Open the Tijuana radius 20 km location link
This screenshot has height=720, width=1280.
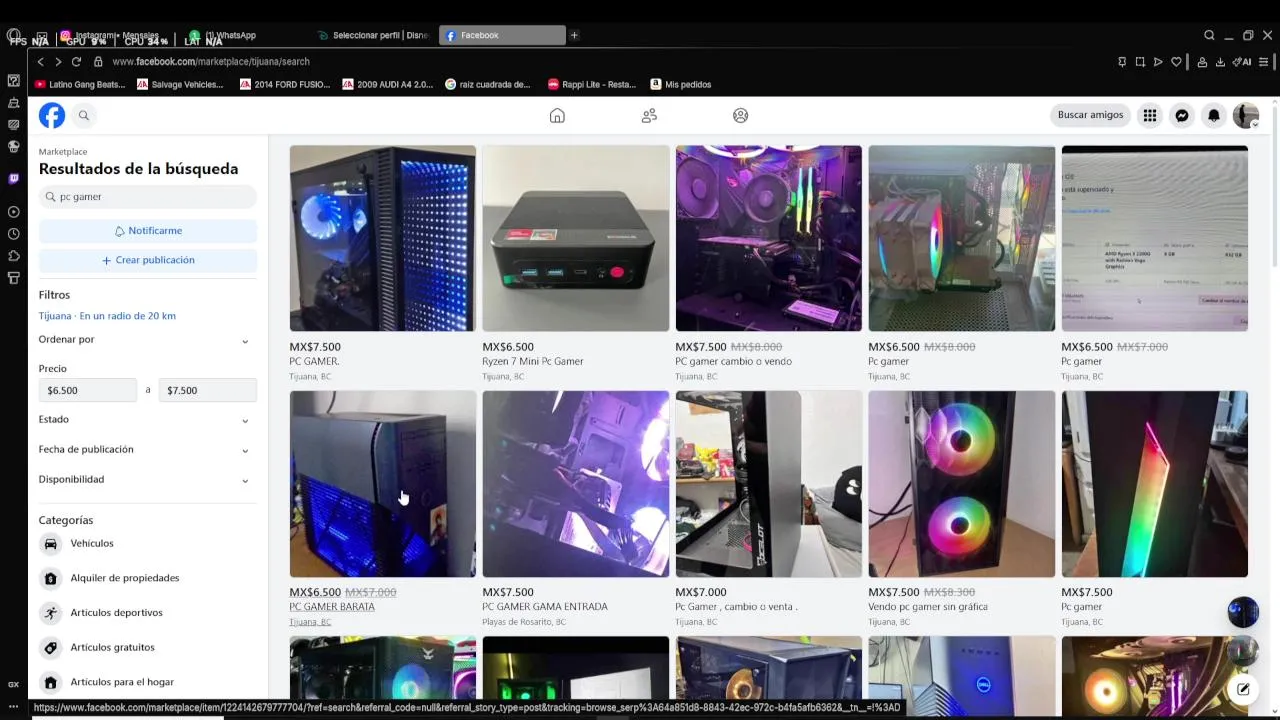point(107,316)
